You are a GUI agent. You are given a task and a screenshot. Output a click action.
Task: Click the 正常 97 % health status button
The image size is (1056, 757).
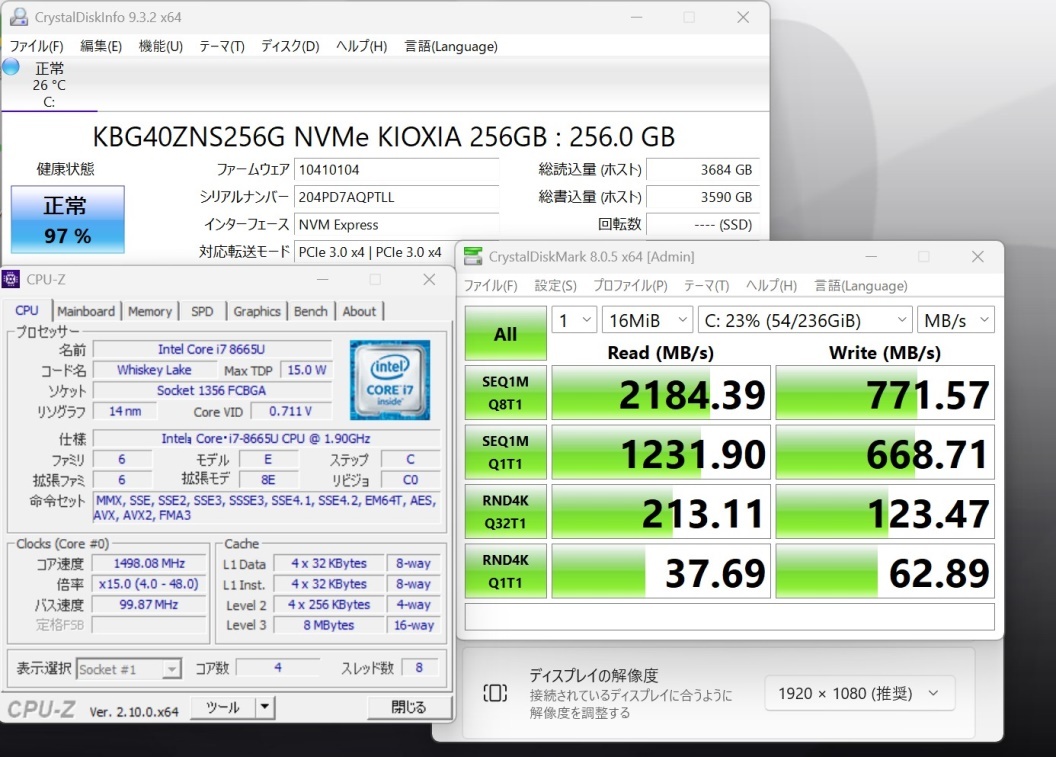tap(67, 220)
